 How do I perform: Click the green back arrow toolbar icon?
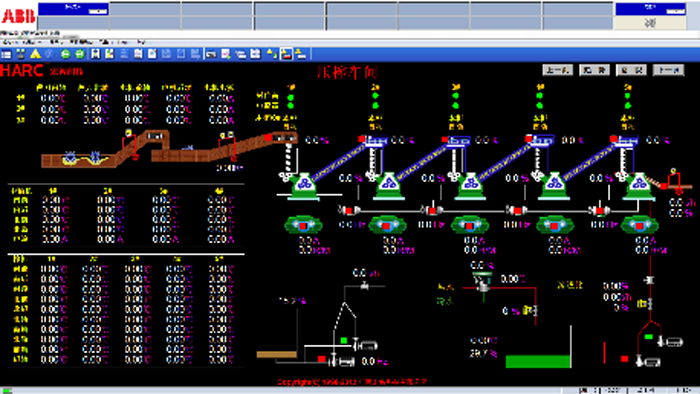[66, 54]
